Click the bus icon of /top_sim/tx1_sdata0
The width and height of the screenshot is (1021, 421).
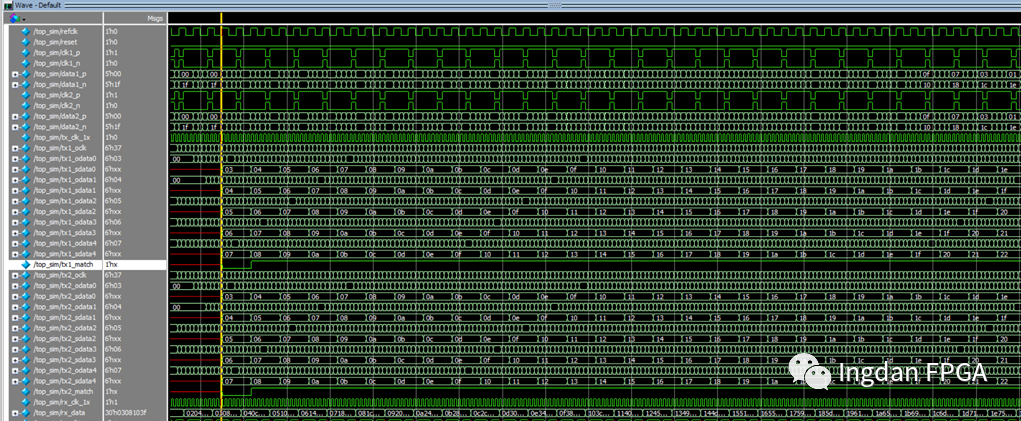coord(26,169)
